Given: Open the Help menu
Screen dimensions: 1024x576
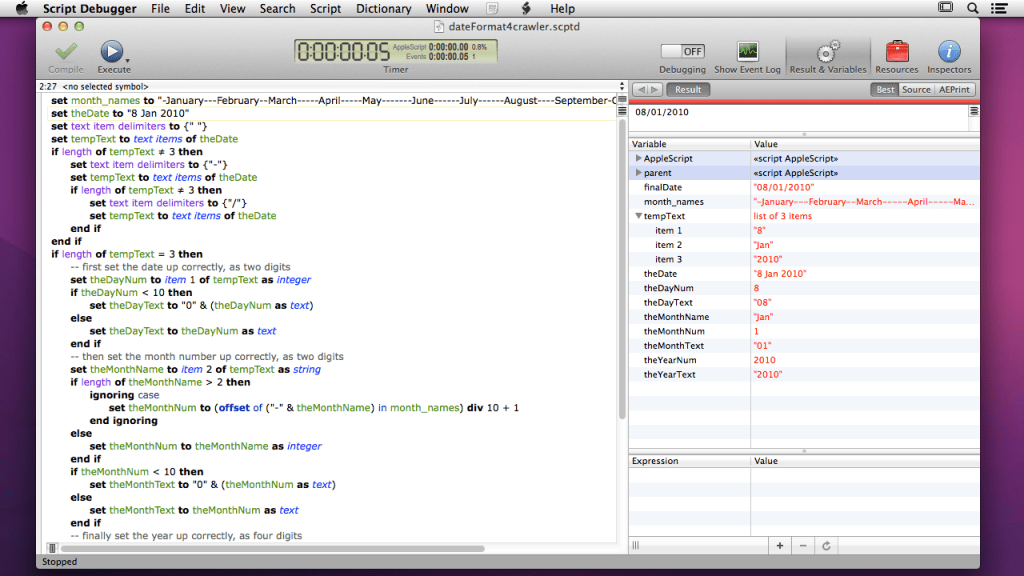Looking at the screenshot, I should pos(562,8).
